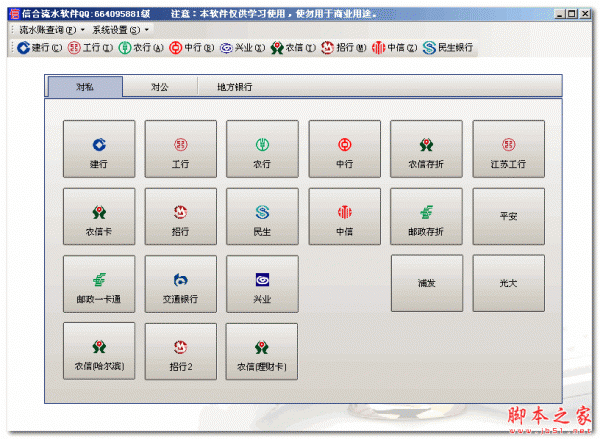The height and width of the screenshot is (439, 600).
Task: Click the 平安 button
Action: coord(509,216)
